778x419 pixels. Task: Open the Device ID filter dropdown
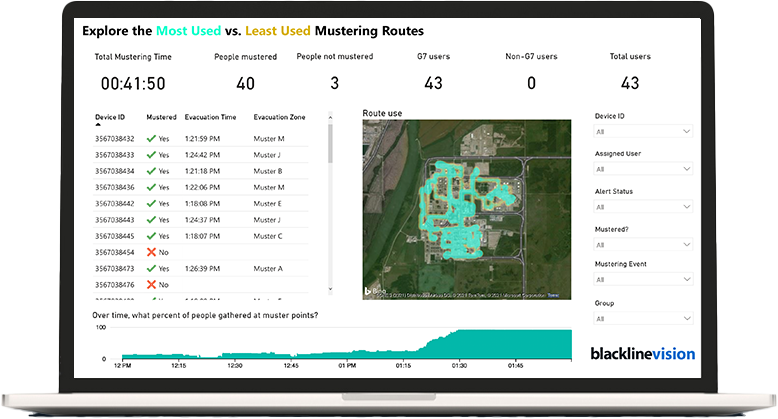tap(643, 131)
